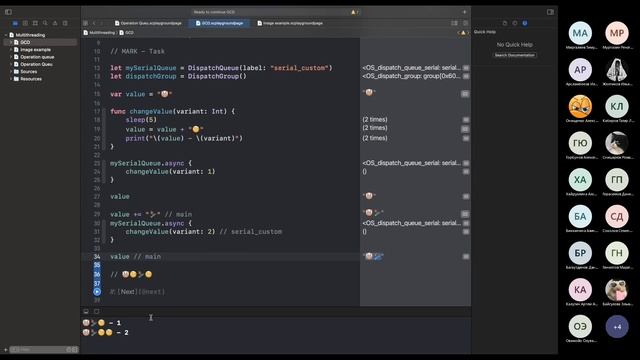The width and height of the screenshot is (640, 360).
Task: Go forward with the editor history arrow
Action: point(102,23)
